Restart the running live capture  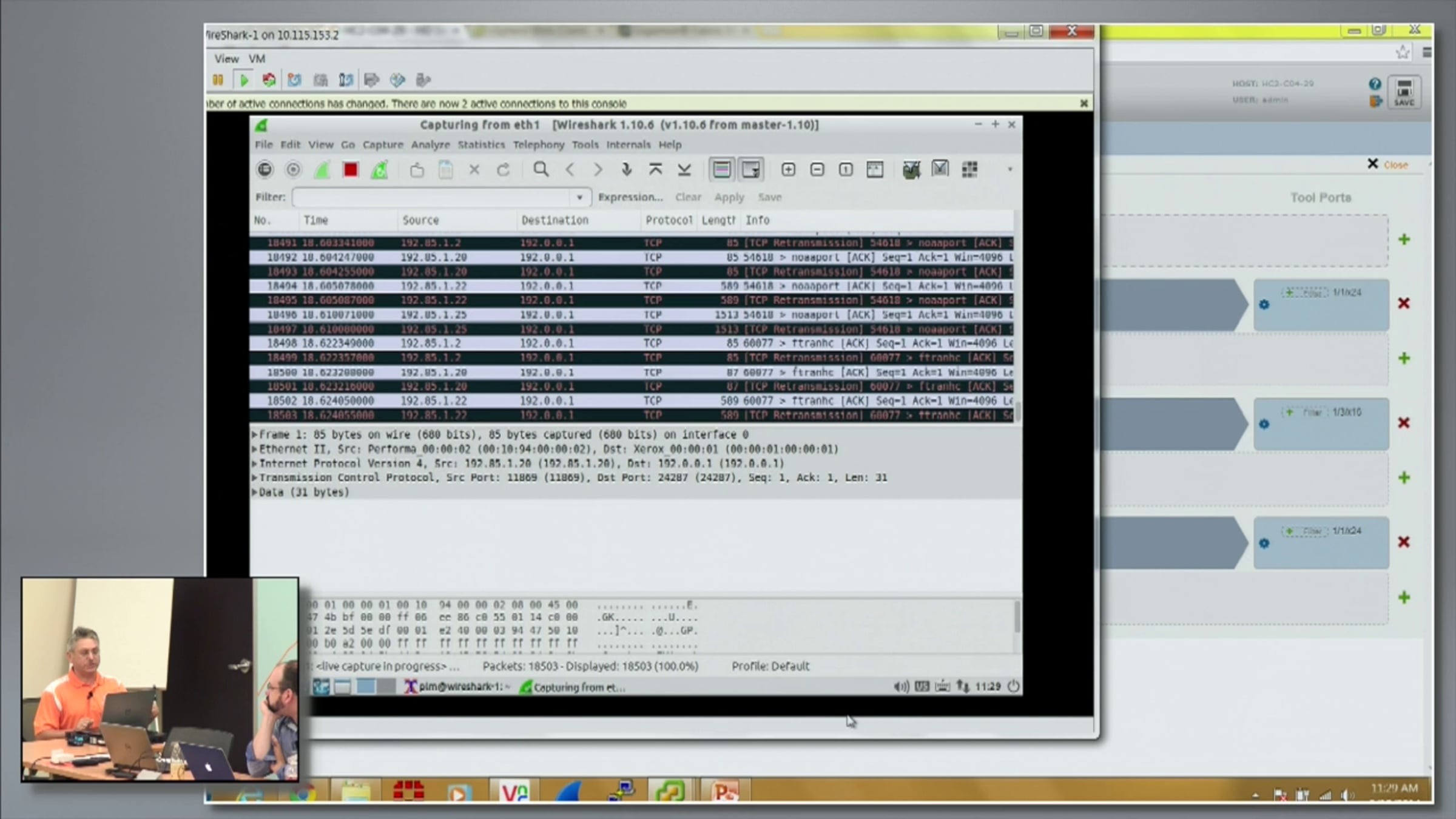tap(380, 170)
